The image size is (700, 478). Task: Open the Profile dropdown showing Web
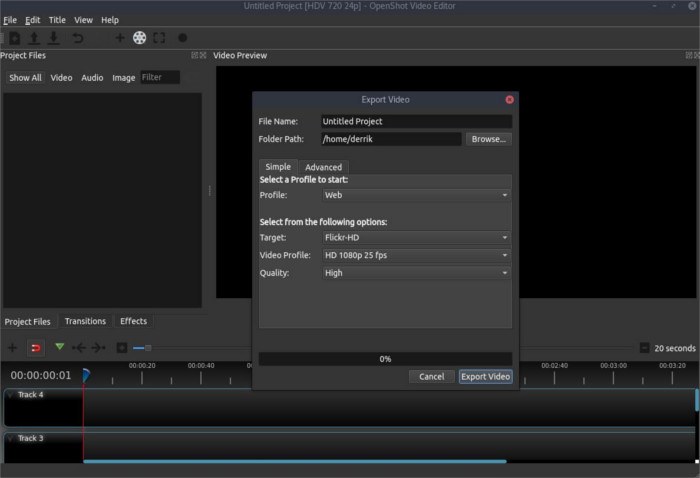(417, 195)
